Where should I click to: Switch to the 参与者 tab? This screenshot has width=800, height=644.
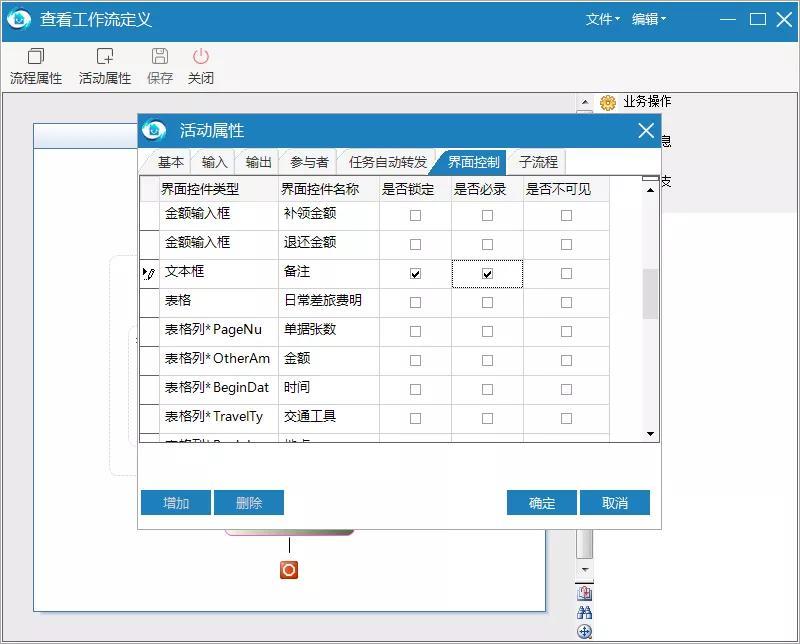pos(309,162)
